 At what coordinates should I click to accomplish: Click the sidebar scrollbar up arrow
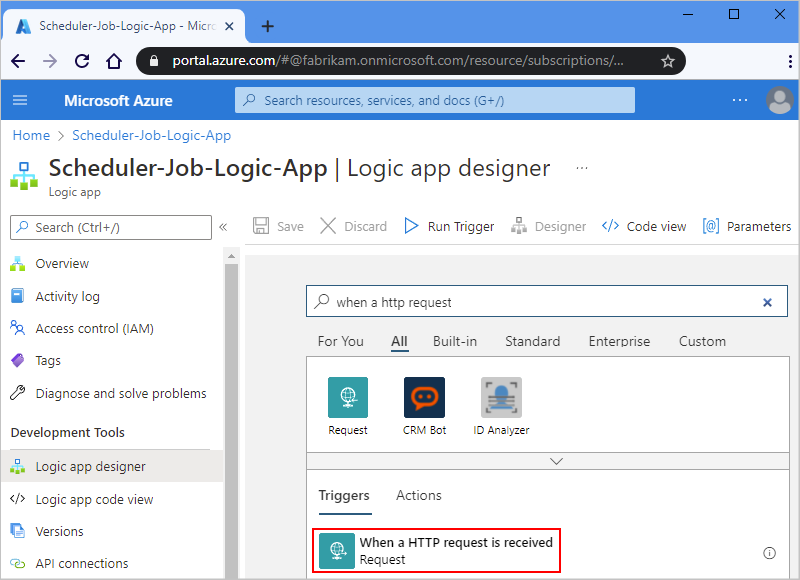coord(231,256)
